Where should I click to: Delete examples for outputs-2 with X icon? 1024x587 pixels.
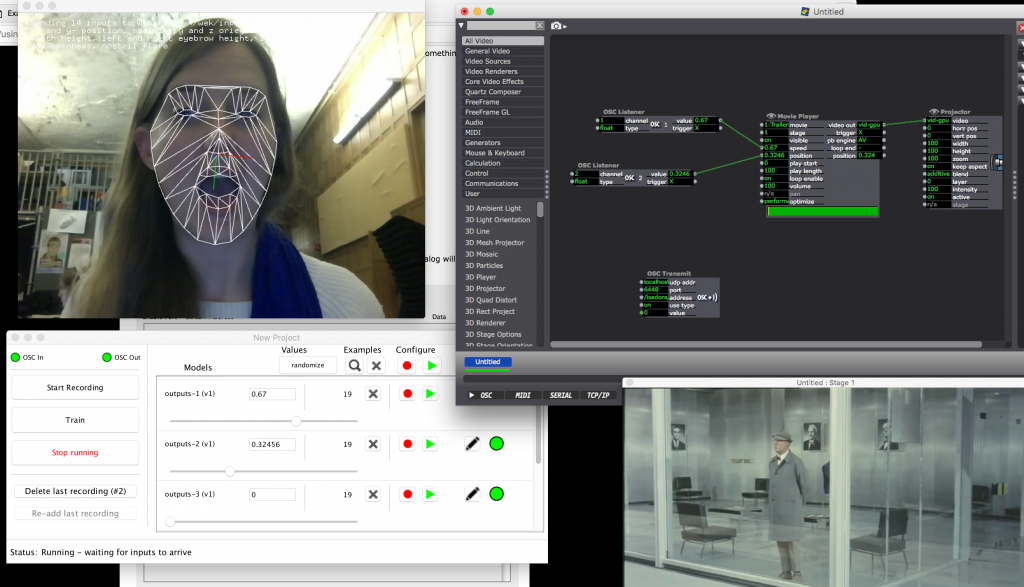(x=373, y=444)
